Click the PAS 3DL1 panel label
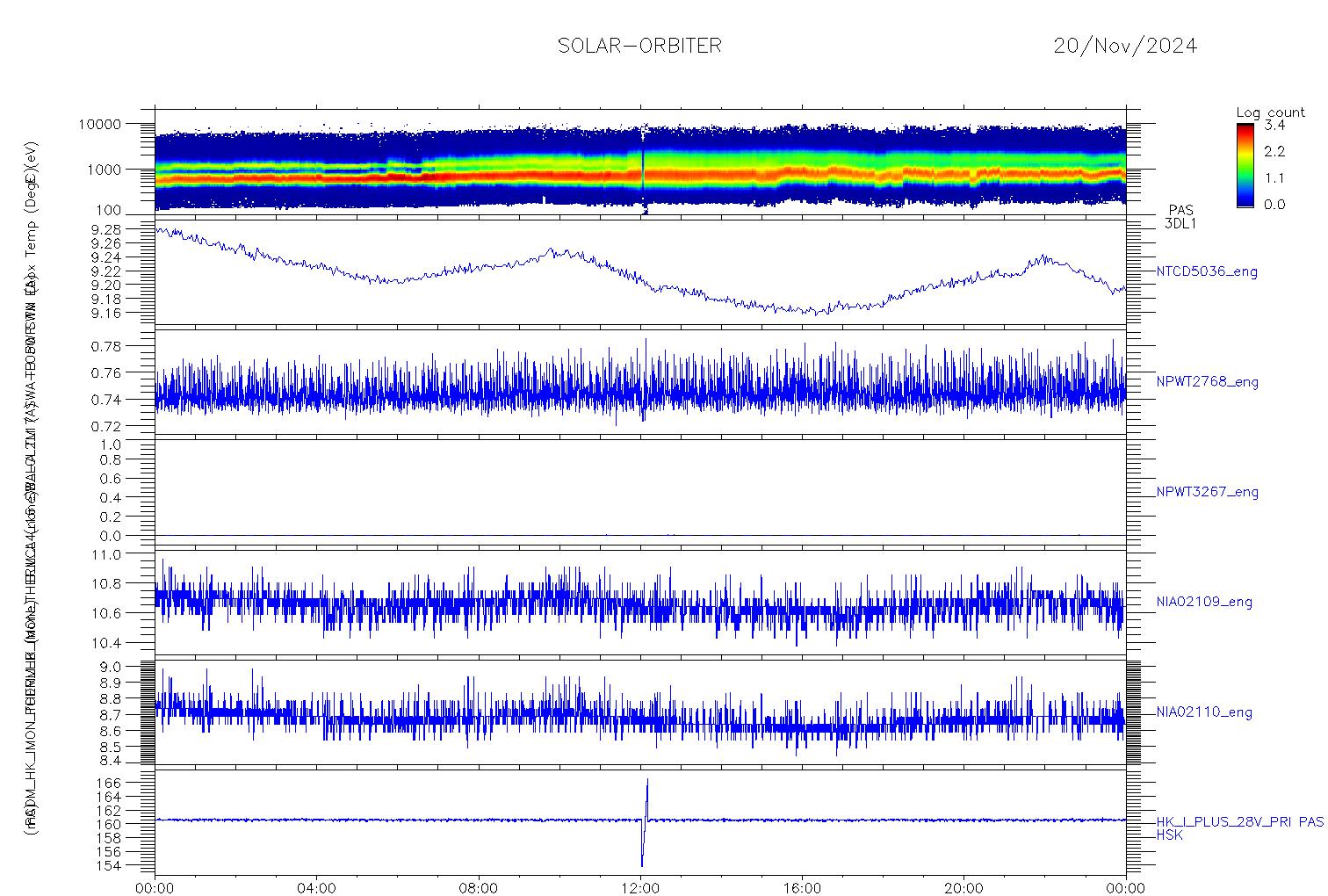Image resolution: width=1328 pixels, height=896 pixels. [x=1180, y=217]
